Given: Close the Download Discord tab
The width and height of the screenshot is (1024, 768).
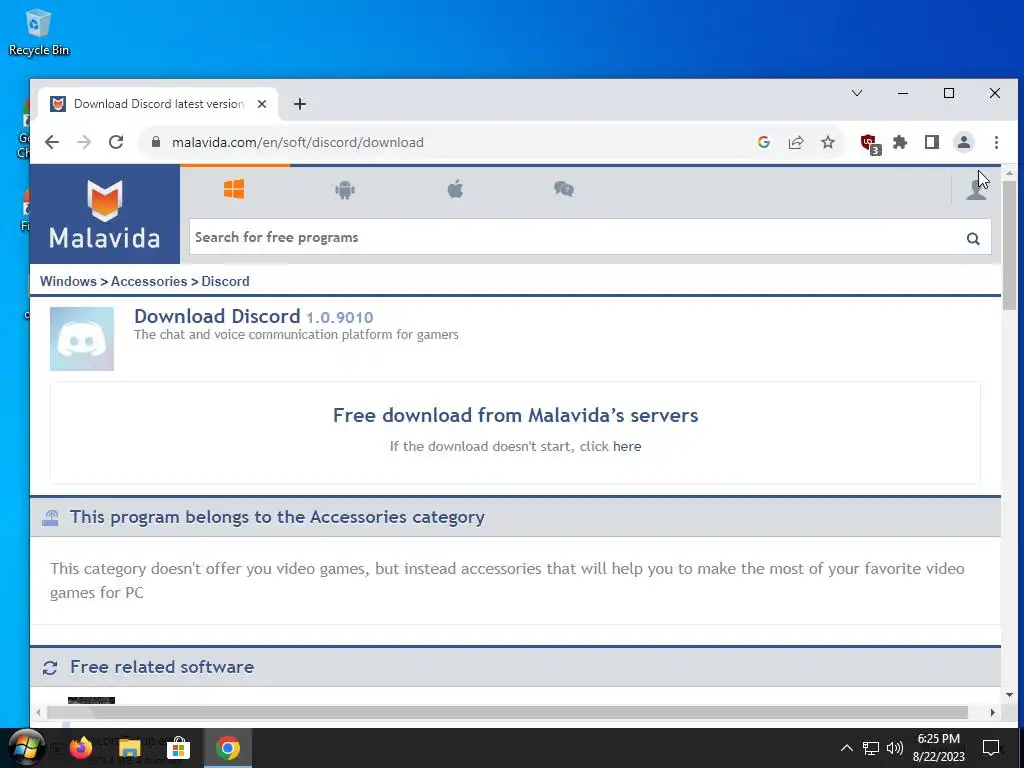Looking at the screenshot, I should point(262,104).
